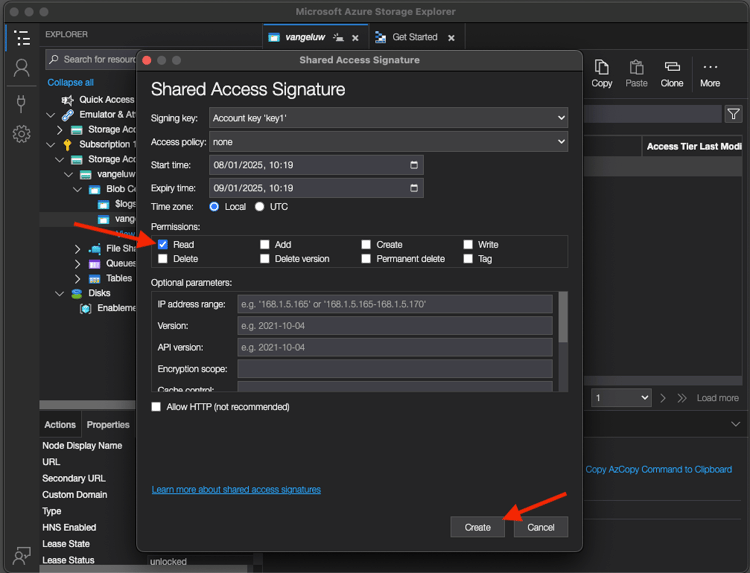Open Settings gear in left sidebar

click(x=21, y=134)
